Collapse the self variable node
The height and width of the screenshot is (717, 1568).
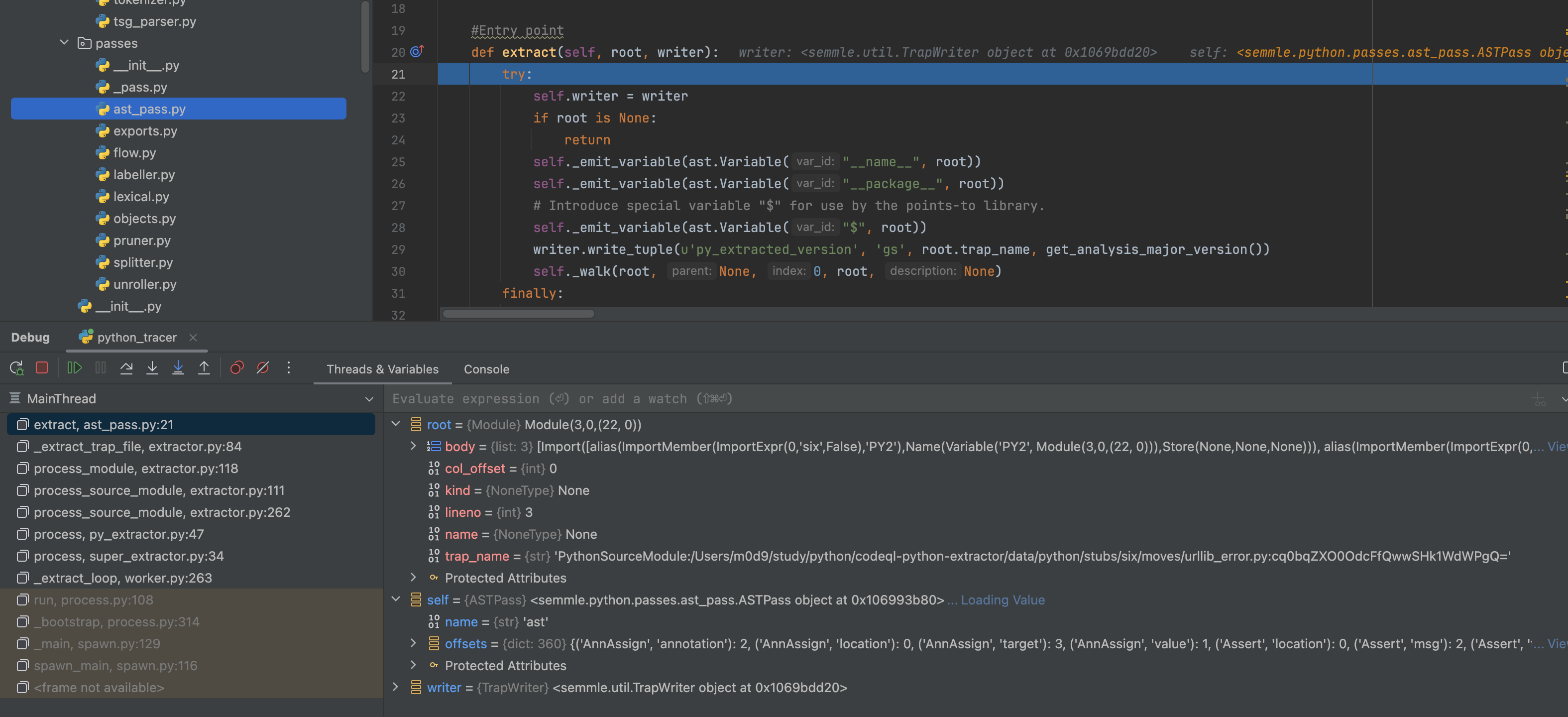396,599
